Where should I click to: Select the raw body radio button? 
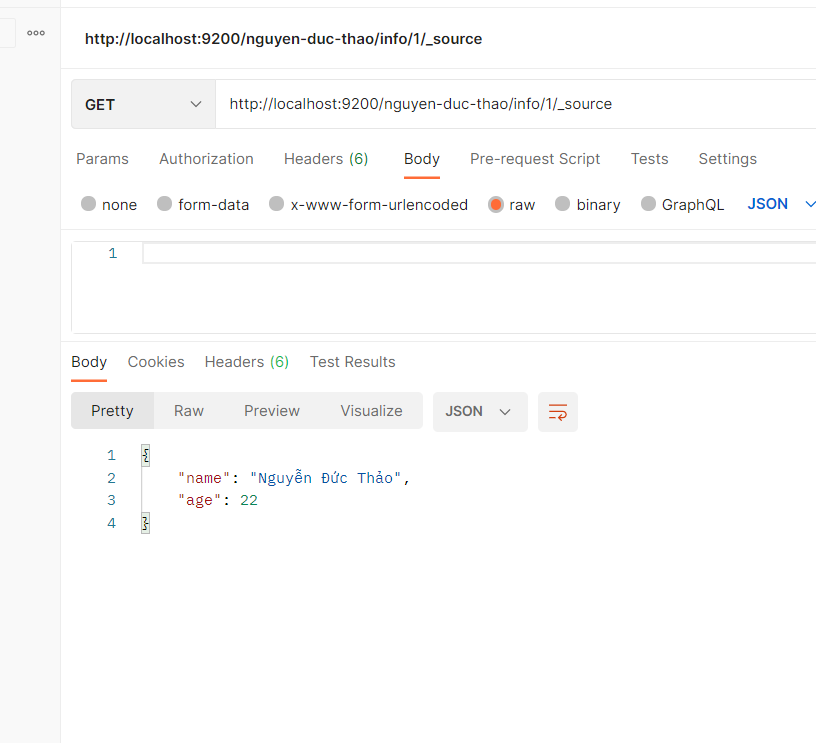click(496, 204)
